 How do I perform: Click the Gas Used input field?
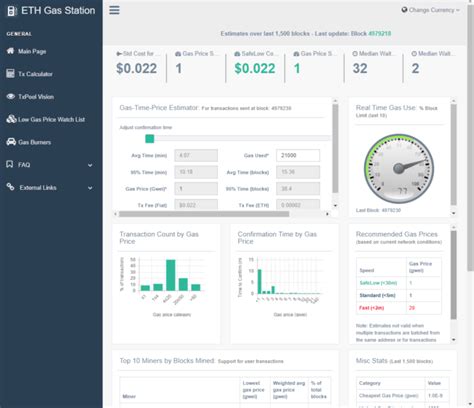[x=298, y=155]
